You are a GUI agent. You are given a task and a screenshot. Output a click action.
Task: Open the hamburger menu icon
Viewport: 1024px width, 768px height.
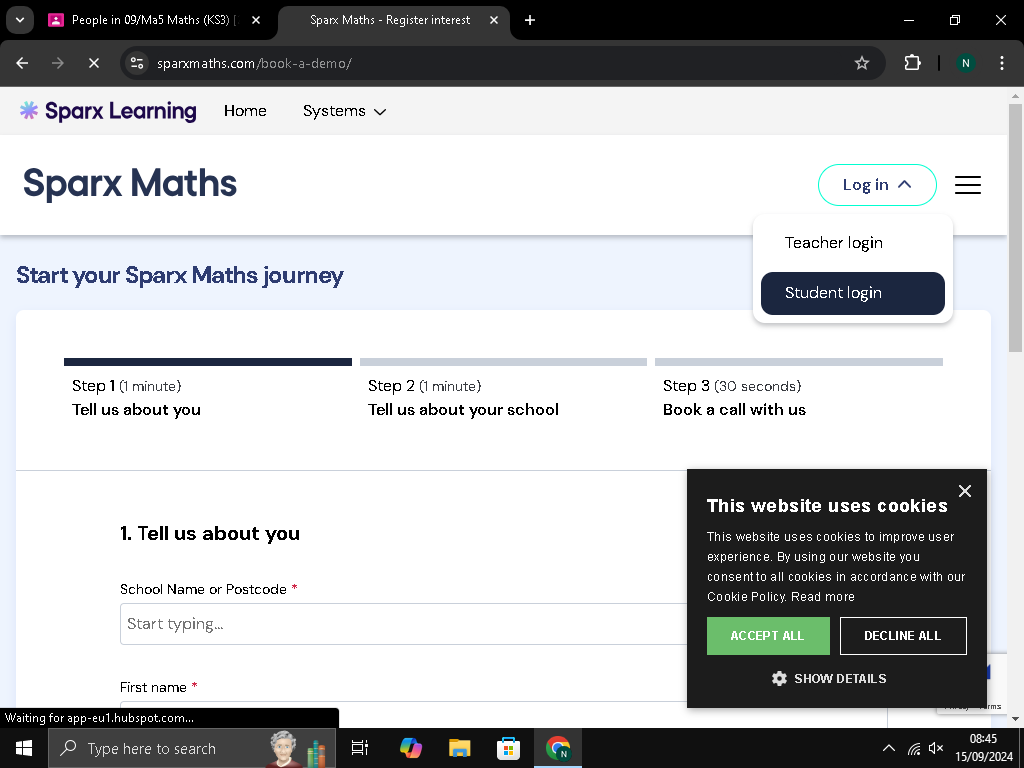click(967, 185)
